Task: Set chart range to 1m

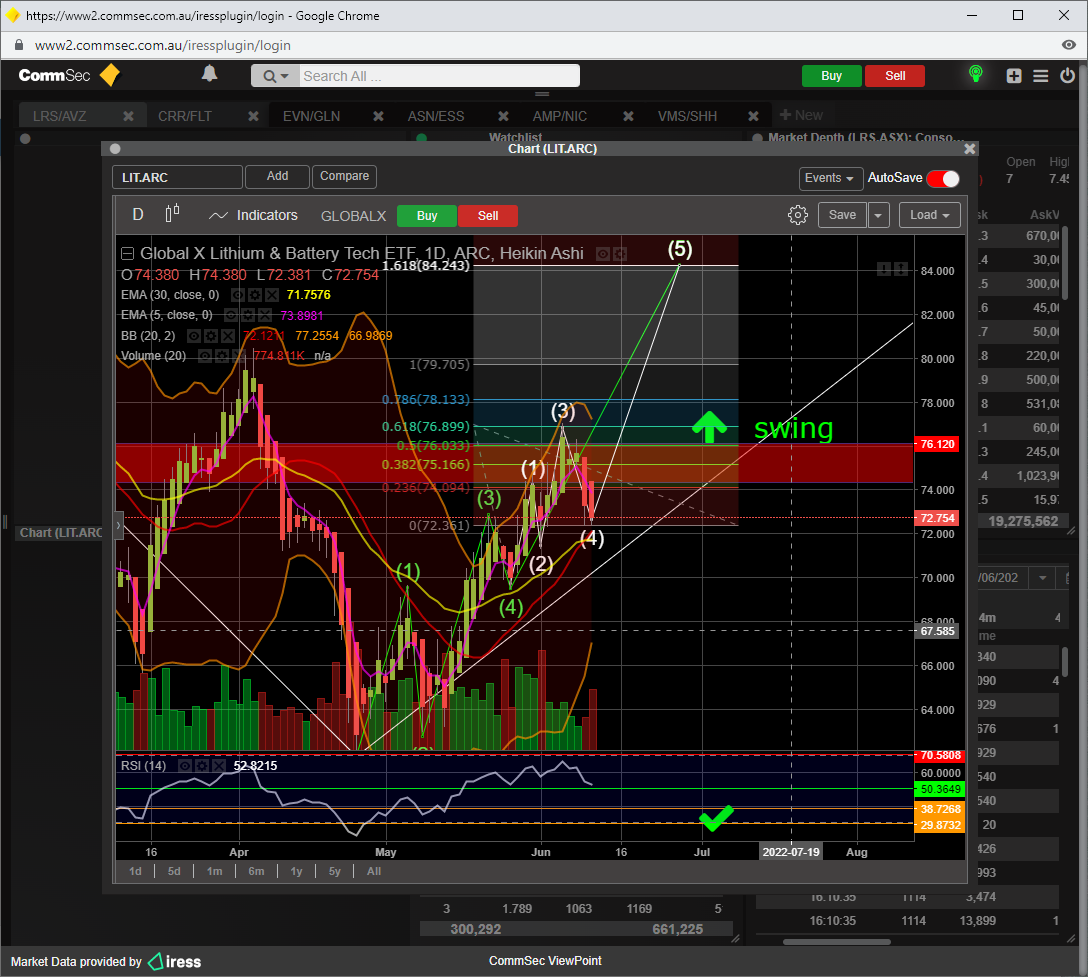Action: (214, 871)
